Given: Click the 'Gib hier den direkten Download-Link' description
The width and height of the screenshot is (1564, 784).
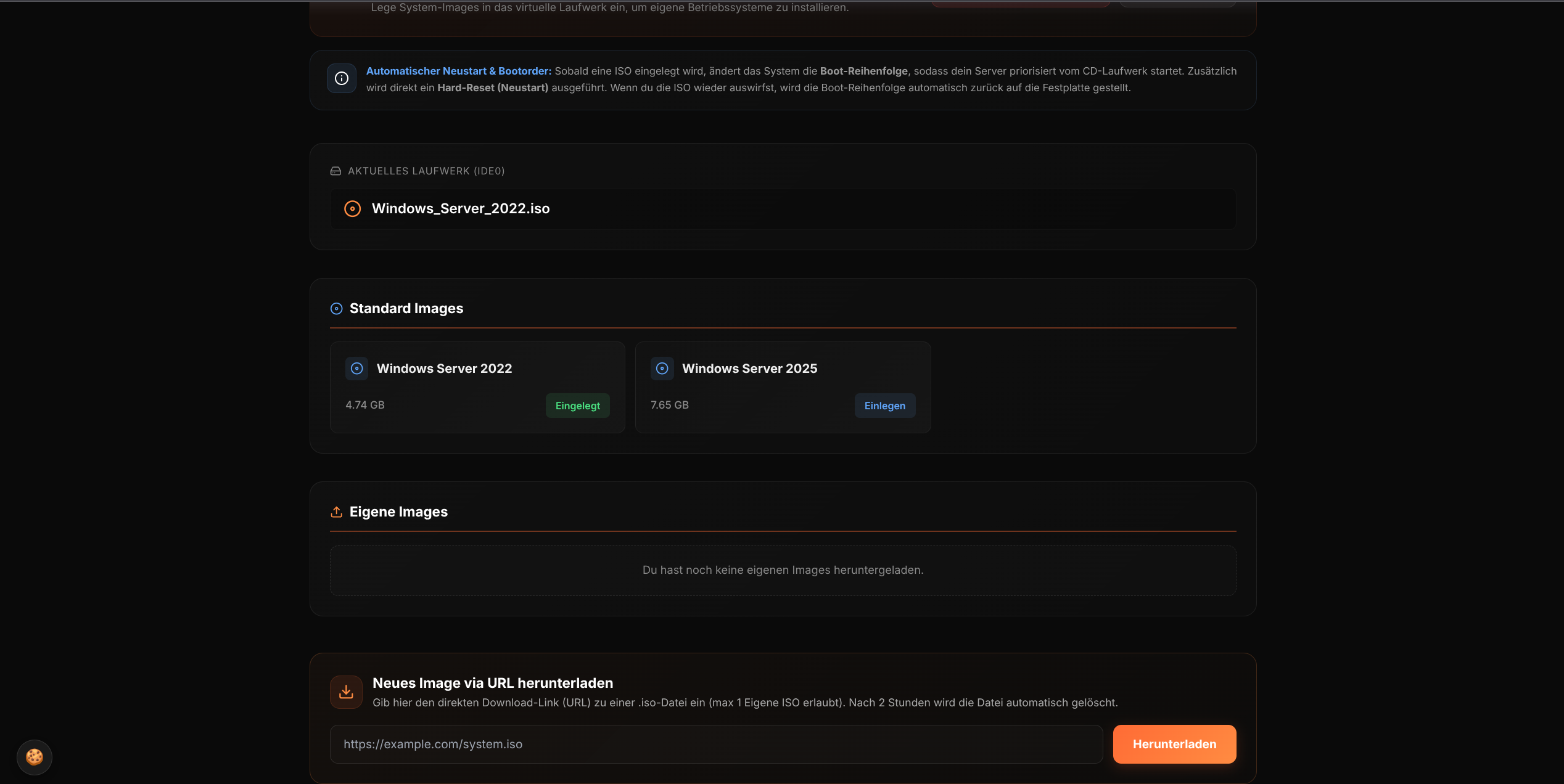Looking at the screenshot, I should tap(745, 703).
